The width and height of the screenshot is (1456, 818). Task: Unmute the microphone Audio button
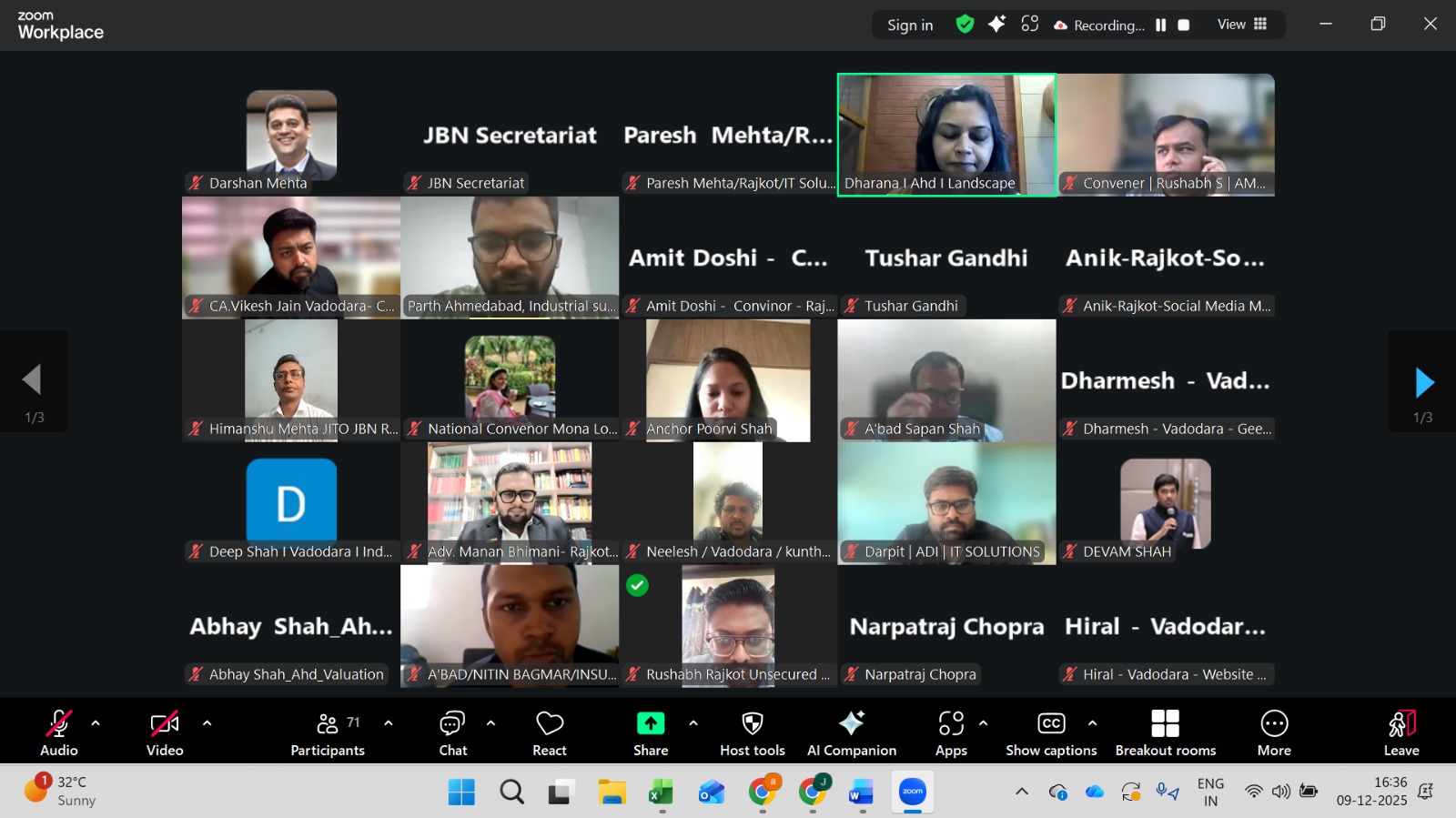click(59, 733)
